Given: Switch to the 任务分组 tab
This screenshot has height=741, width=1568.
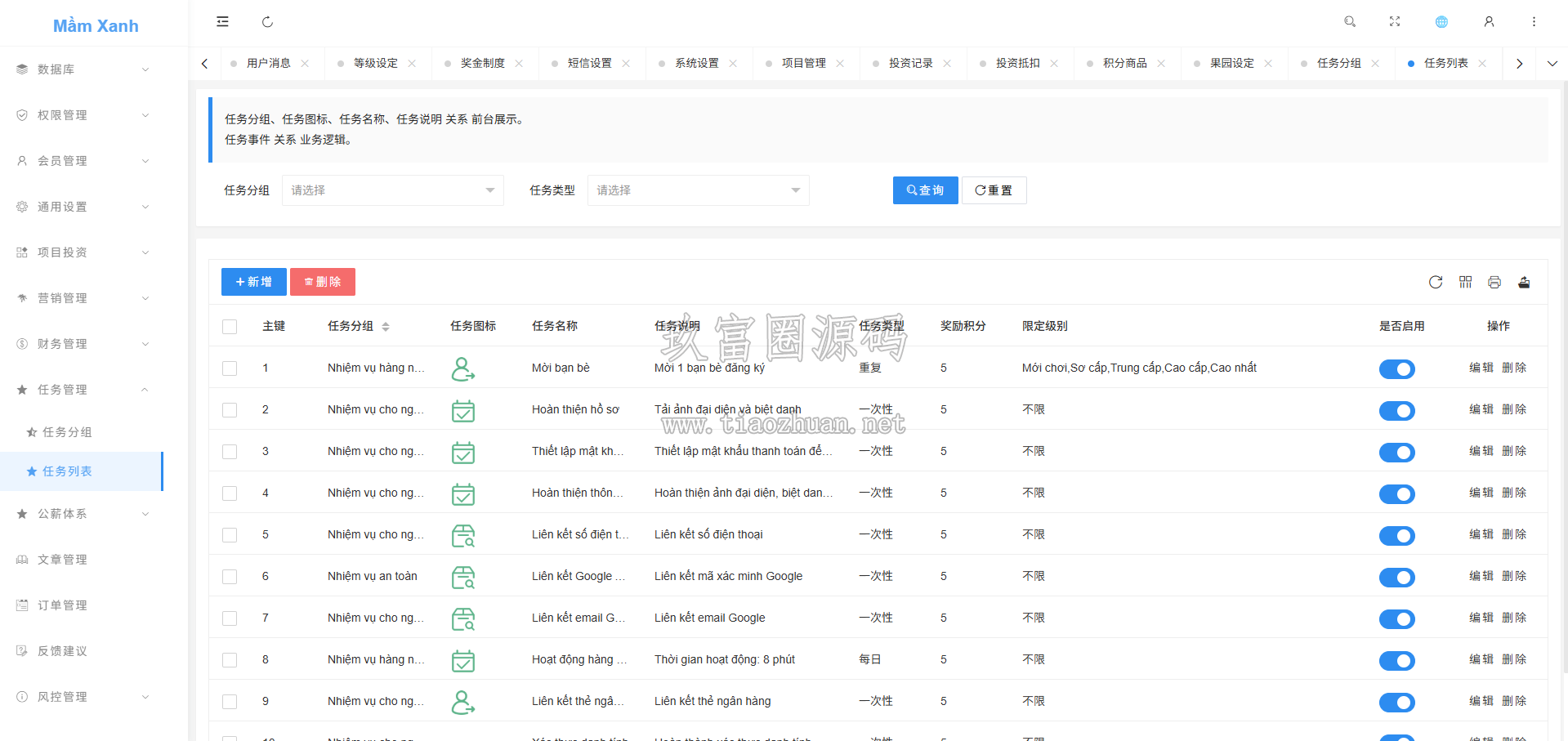Looking at the screenshot, I should (x=1338, y=63).
